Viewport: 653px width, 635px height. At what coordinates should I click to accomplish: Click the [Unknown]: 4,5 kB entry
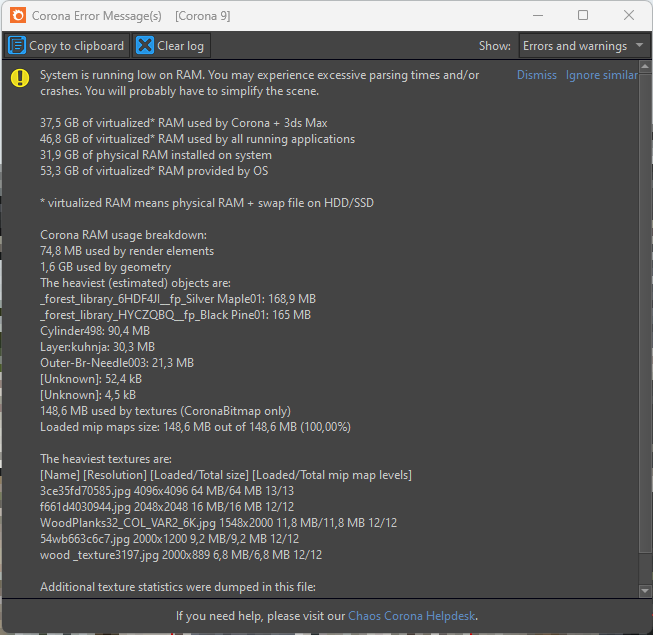[88, 395]
